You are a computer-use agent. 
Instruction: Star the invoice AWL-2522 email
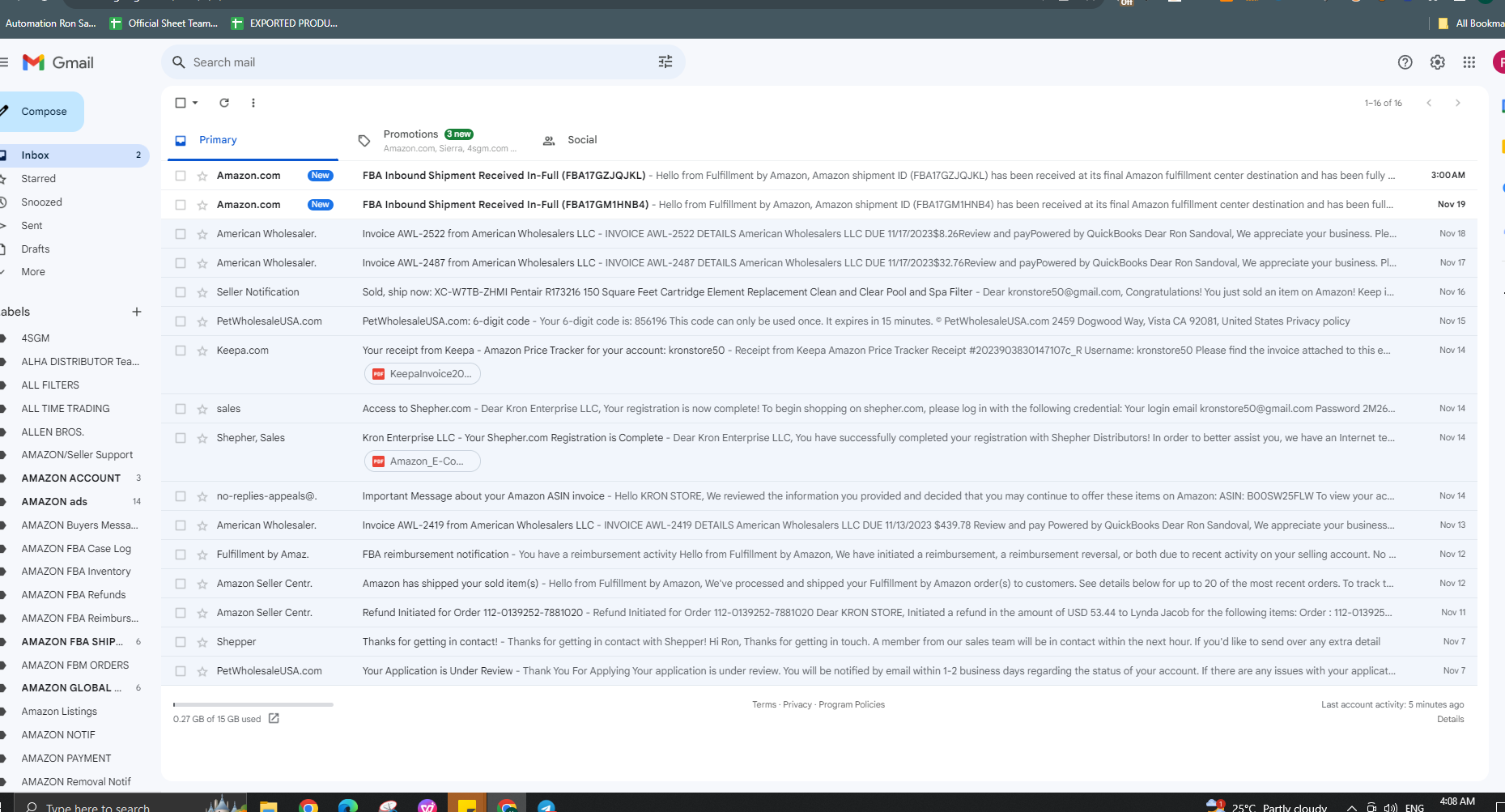tap(202, 234)
